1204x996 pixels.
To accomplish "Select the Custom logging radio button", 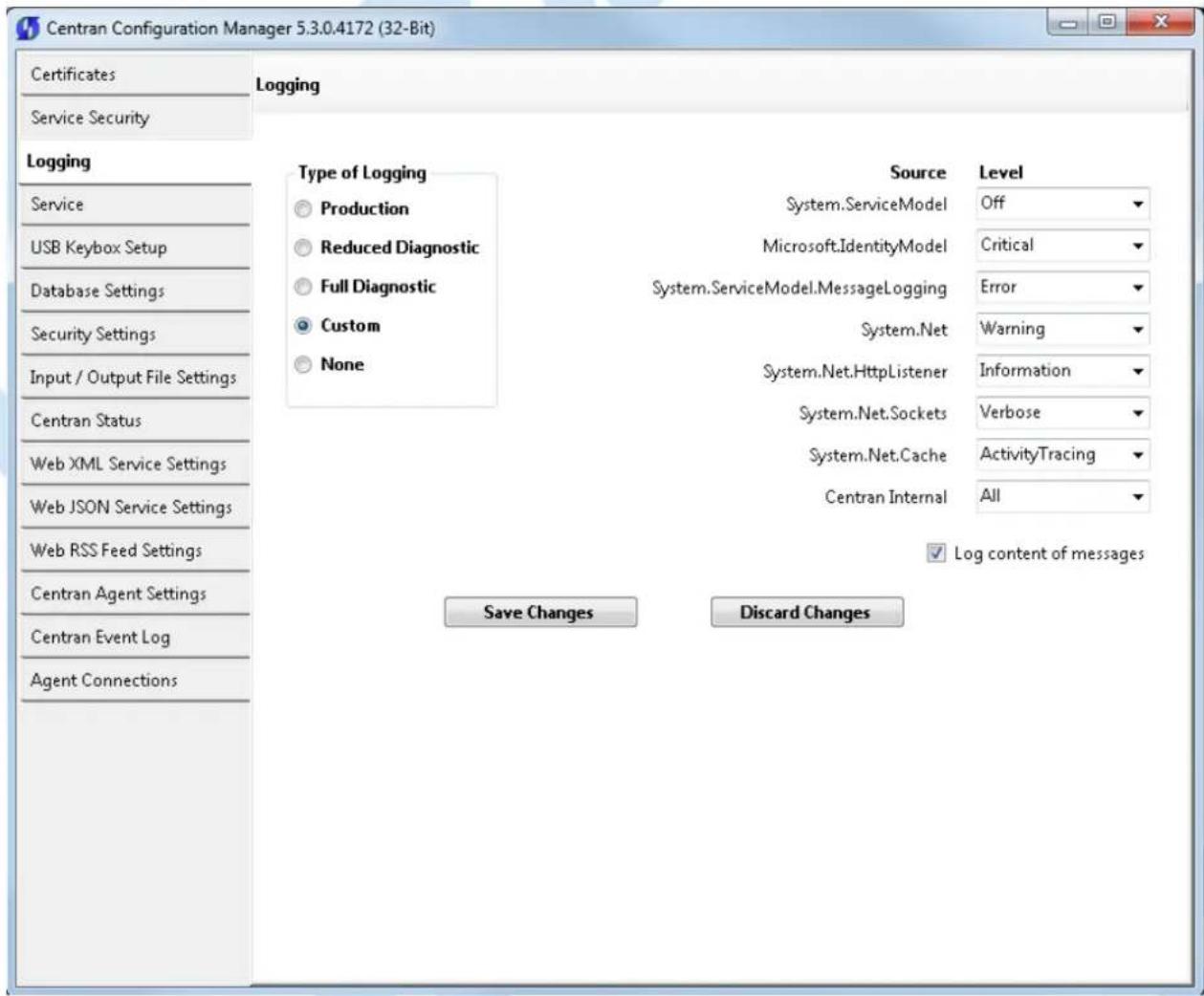I will (303, 326).
